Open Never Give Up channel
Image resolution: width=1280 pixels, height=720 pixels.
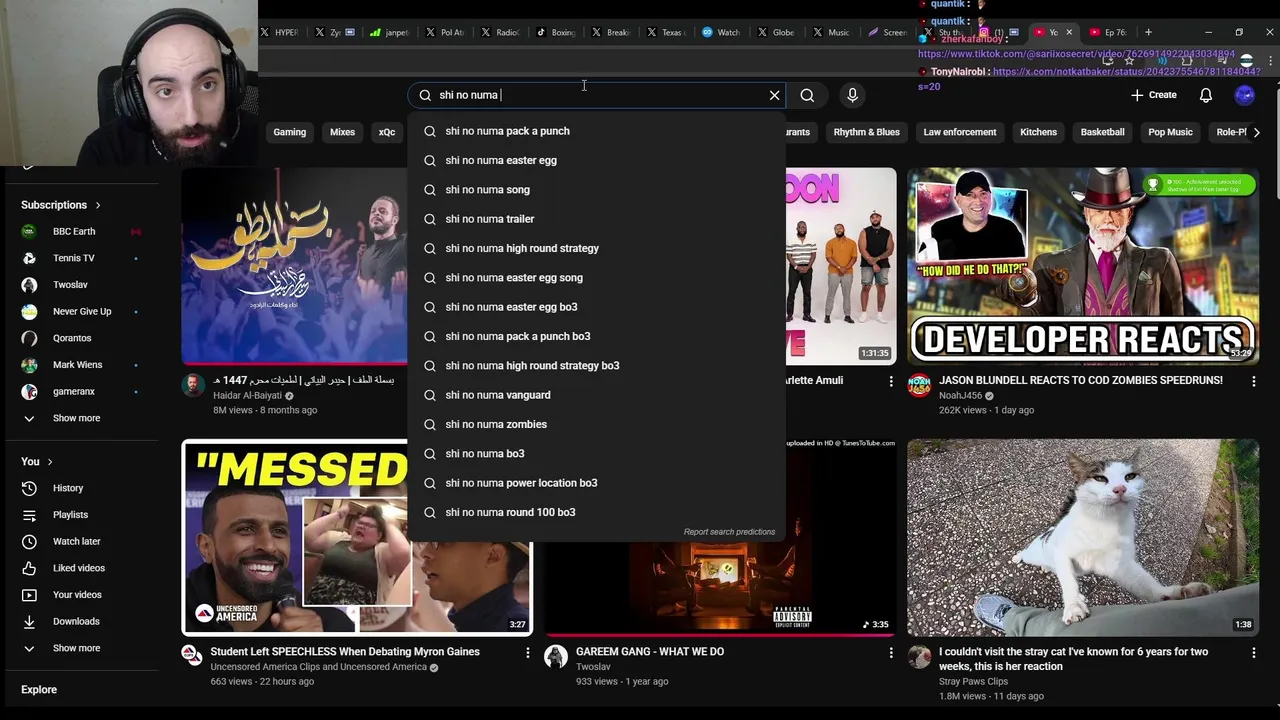pos(82,311)
